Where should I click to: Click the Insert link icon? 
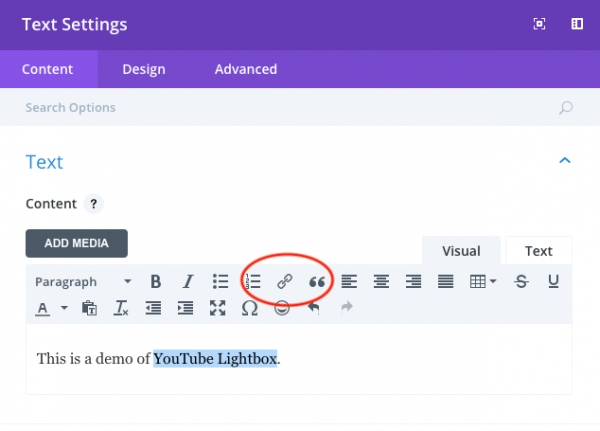pyautogui.click(x=285, y=282)
